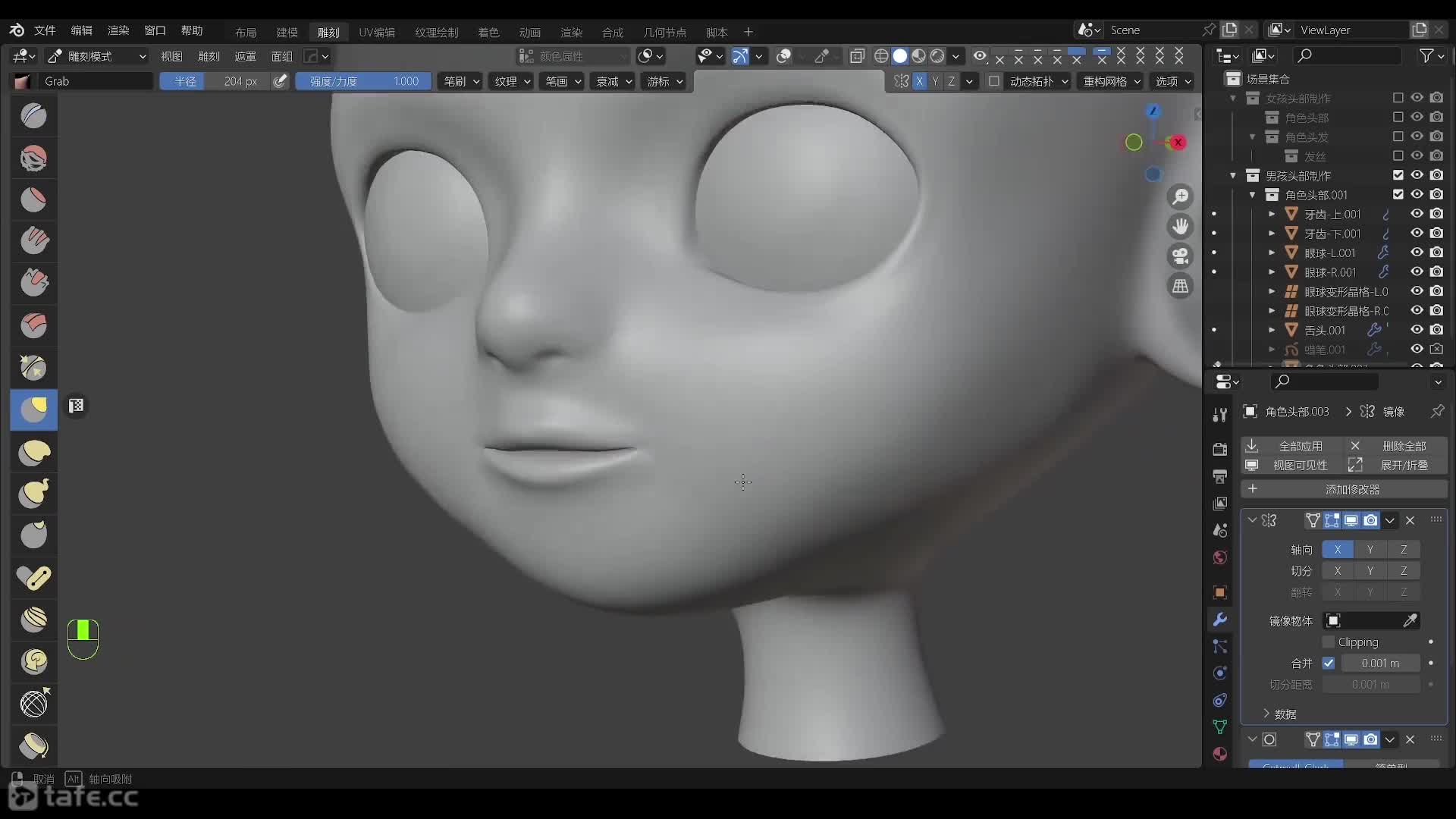
Task: Switch to the 建模 modeling workspace tab
Action: 287,32
